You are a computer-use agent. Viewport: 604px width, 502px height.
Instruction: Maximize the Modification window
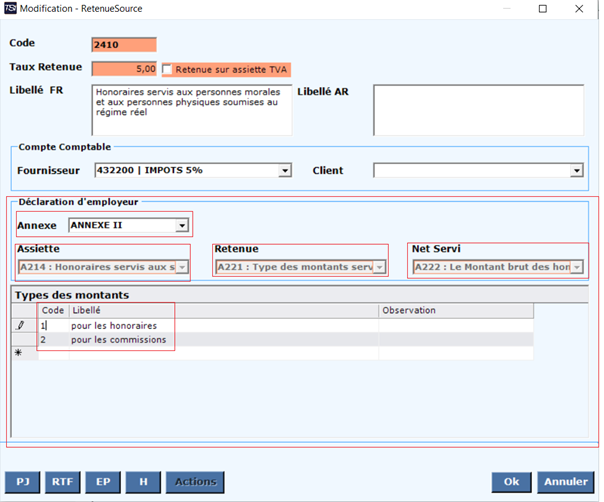[x=542, y=8]
